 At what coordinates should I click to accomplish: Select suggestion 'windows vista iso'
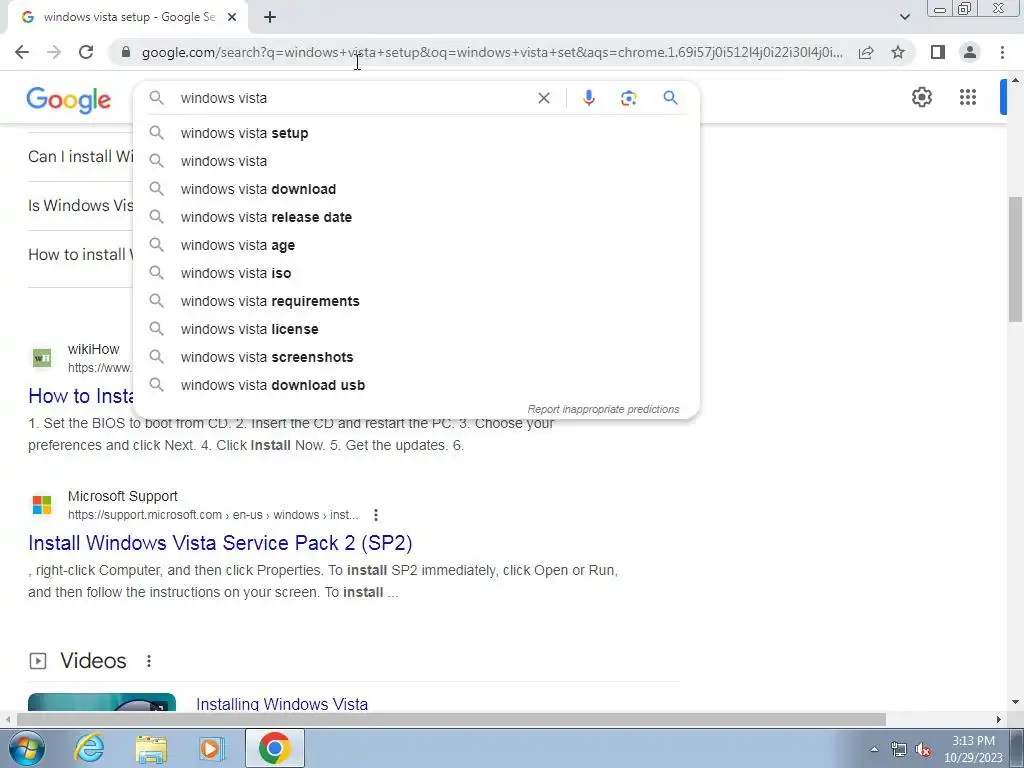point(416,274)
